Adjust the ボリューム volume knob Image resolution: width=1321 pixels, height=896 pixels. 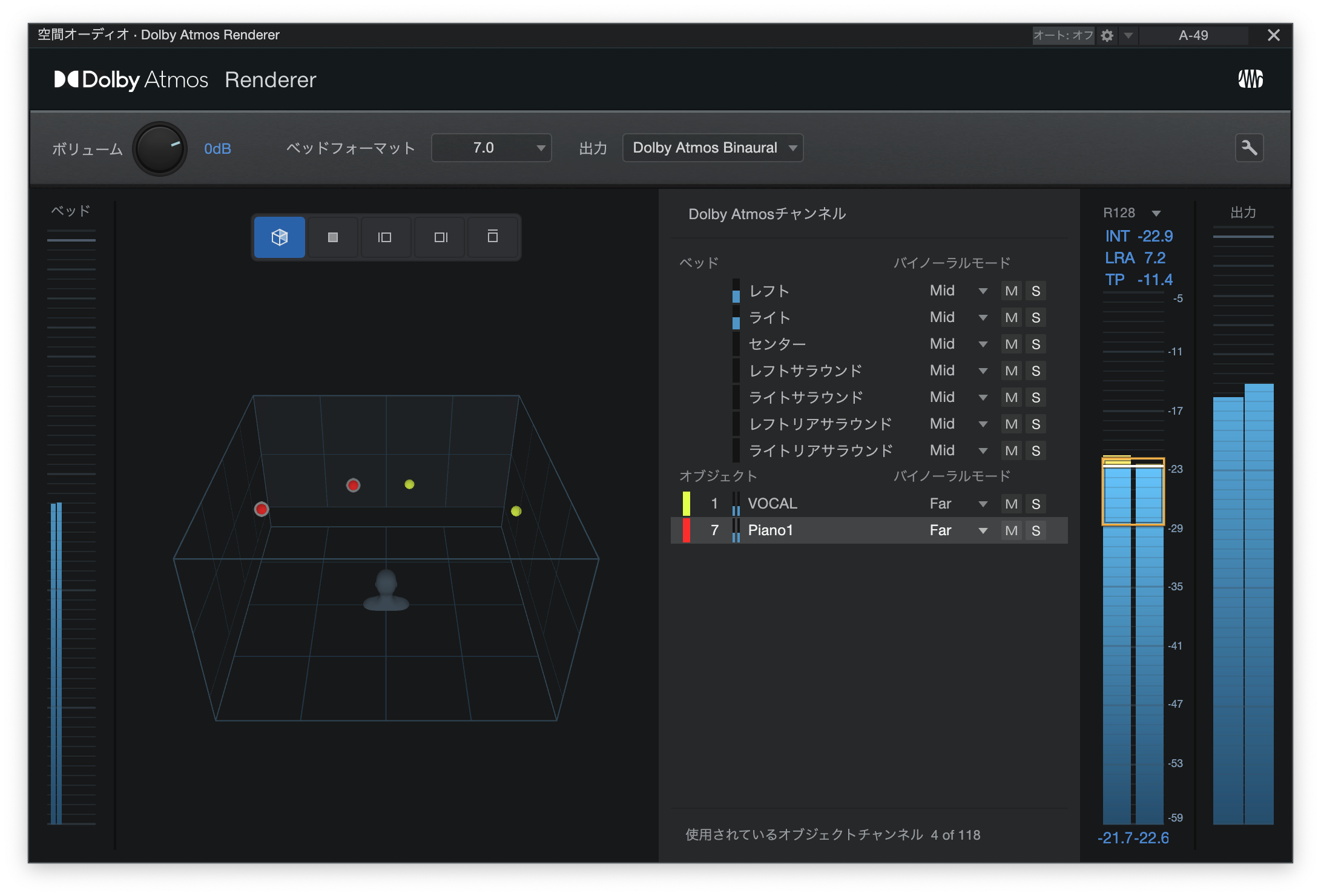(160, 149)
